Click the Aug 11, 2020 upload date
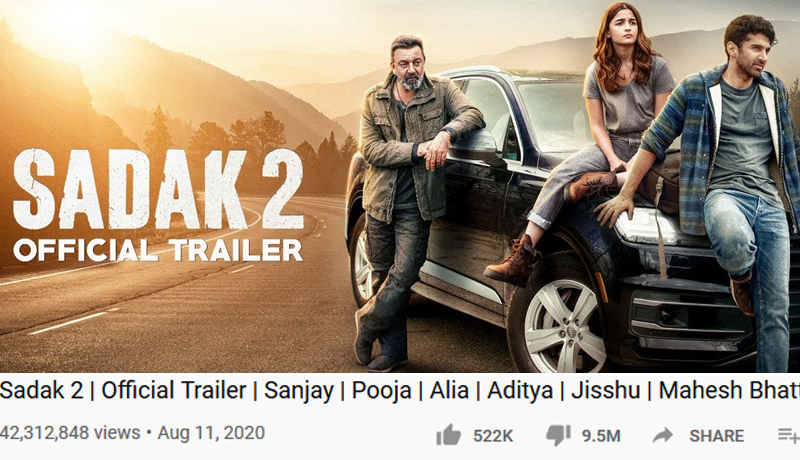This screenshot has height=460, width=800. click(x=211, y=433)
